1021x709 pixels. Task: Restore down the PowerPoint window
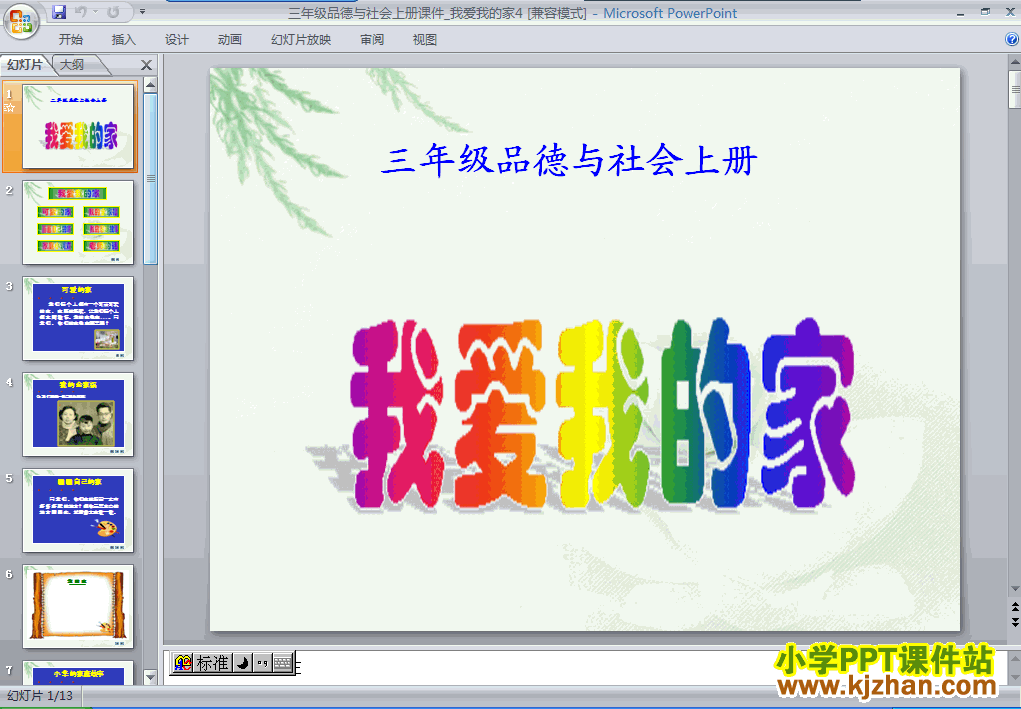point(985,12)
